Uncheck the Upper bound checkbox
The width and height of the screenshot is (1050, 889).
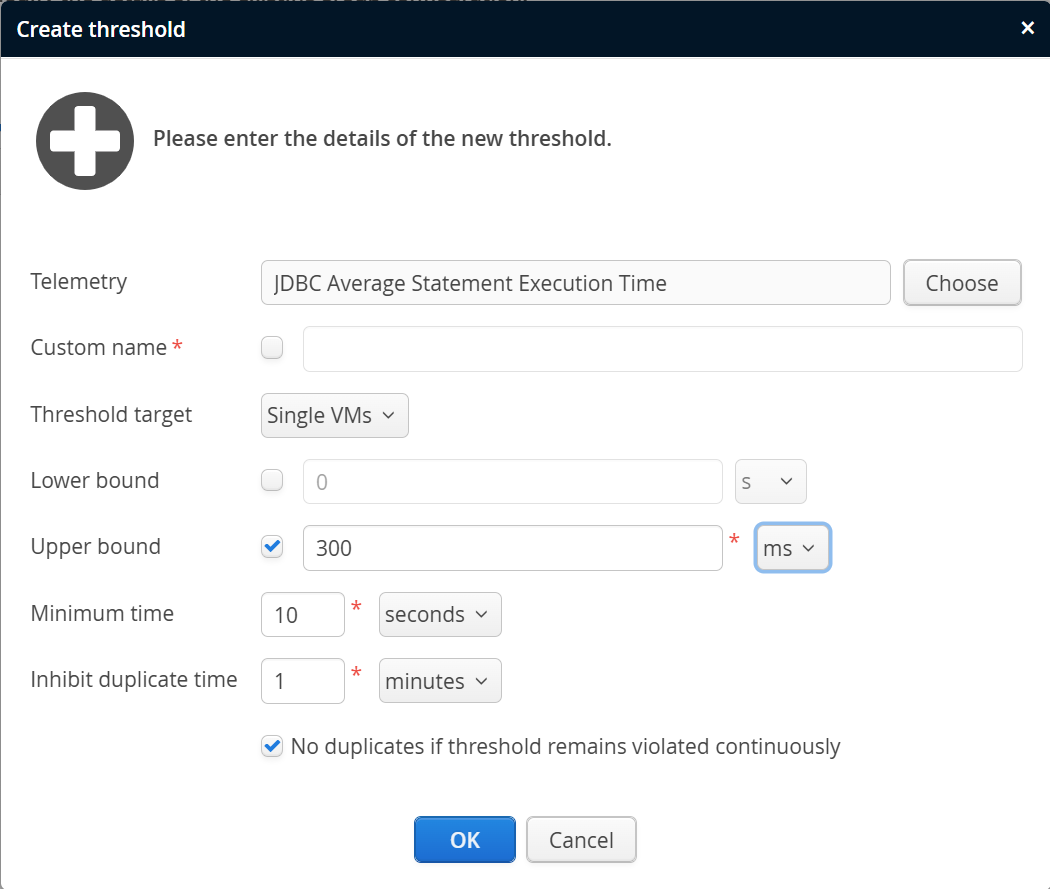271,547
